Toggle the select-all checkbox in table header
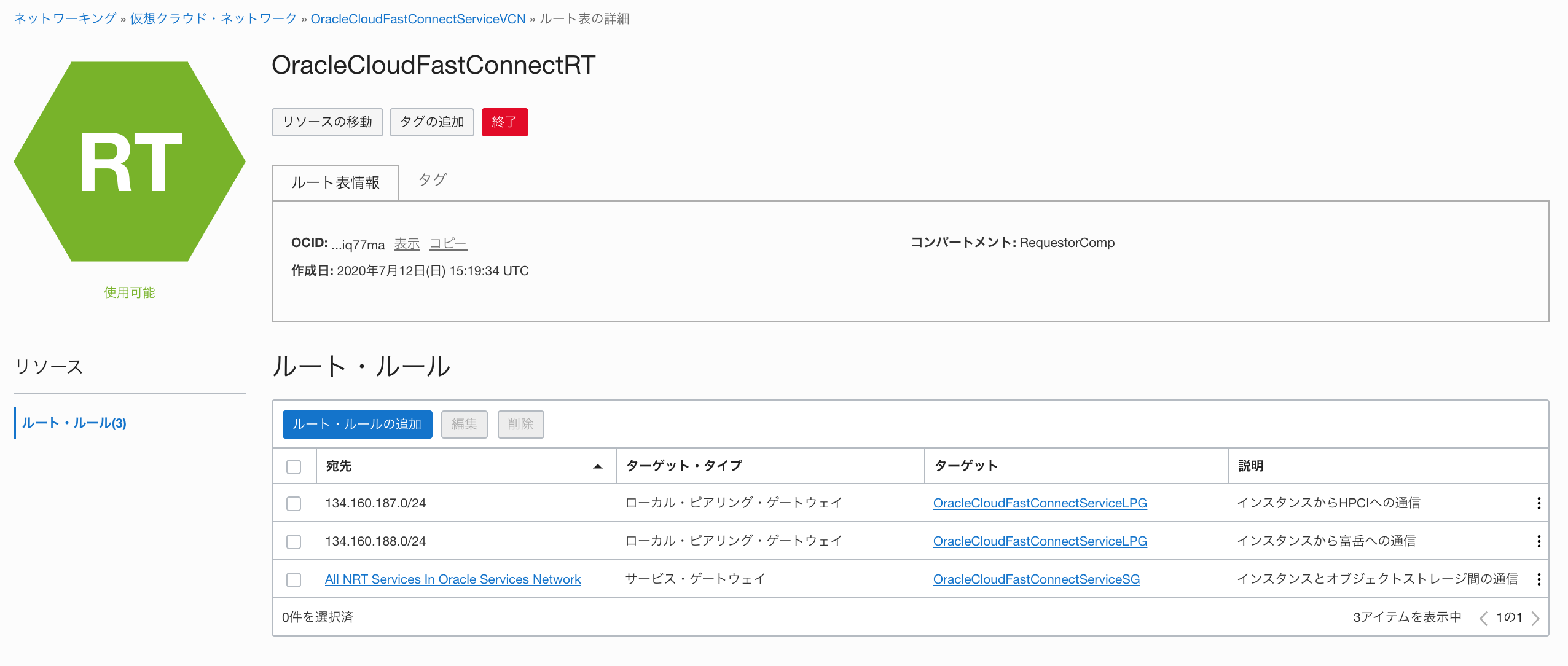The height and width of the screenshot is (666, 1568). point(294,466)
